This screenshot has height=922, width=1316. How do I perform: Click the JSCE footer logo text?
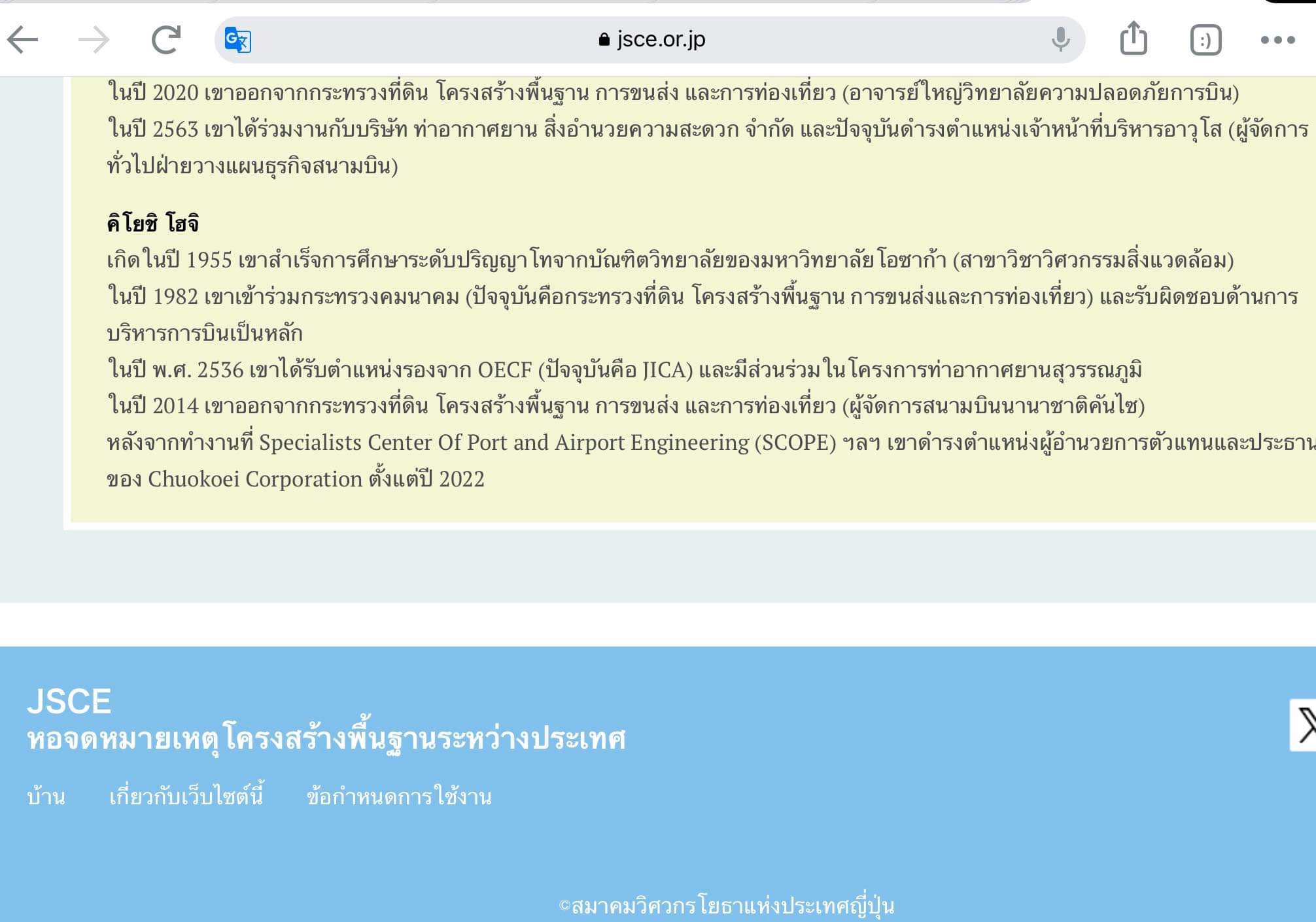tap(69, 702)
